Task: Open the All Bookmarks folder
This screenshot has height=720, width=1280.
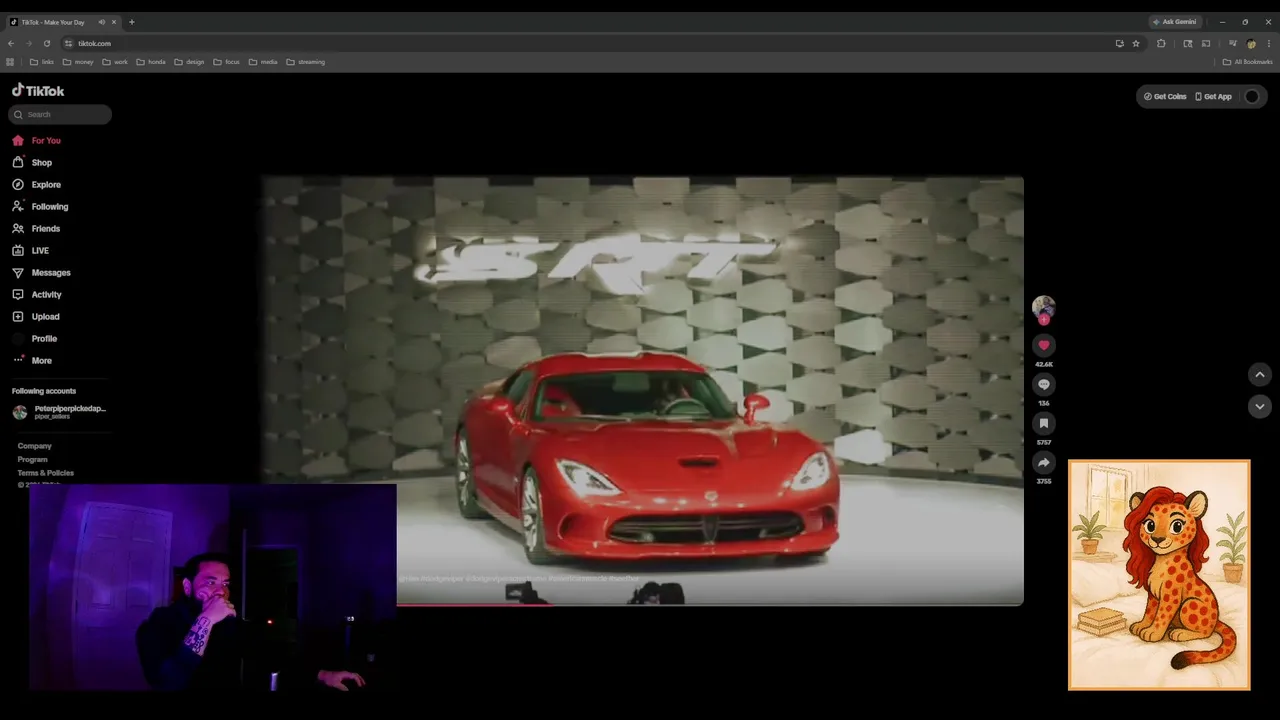Action: coord(1248,62)
